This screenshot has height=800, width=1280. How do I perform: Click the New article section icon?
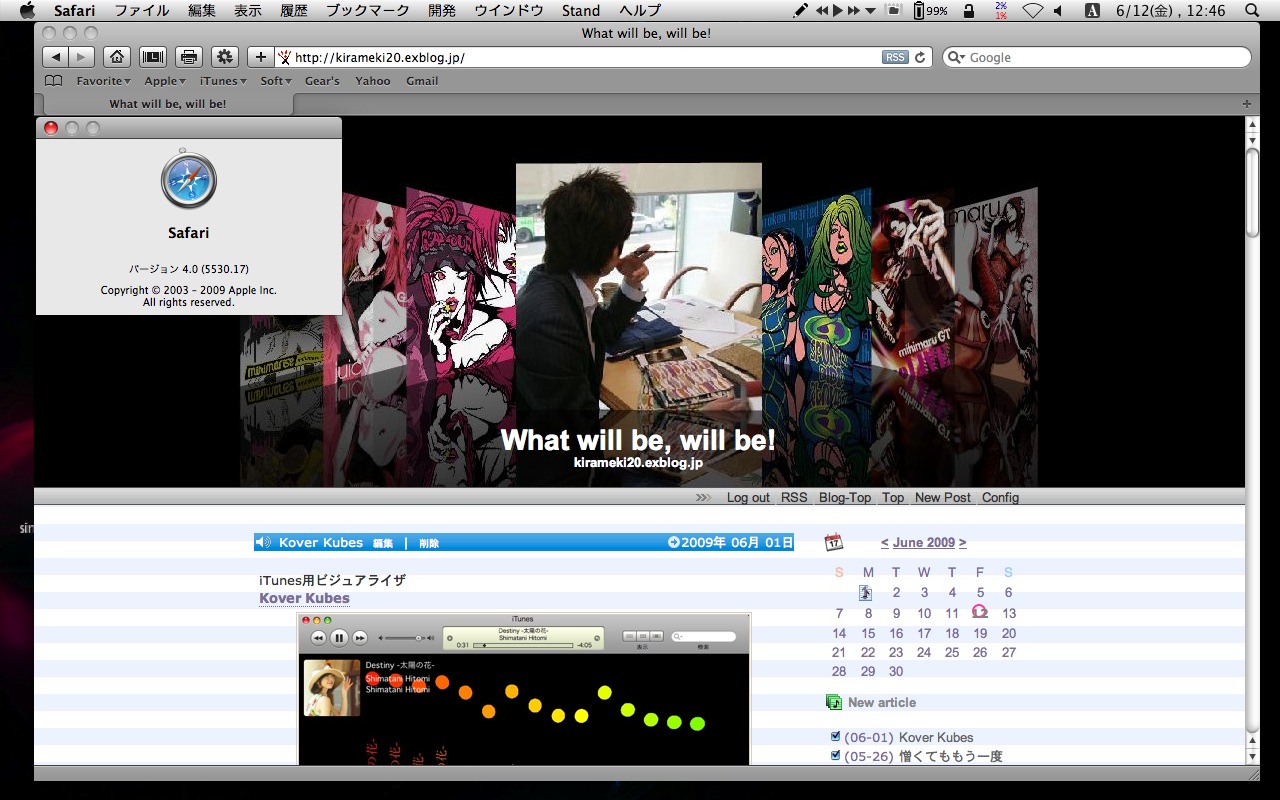click(834, 702)
